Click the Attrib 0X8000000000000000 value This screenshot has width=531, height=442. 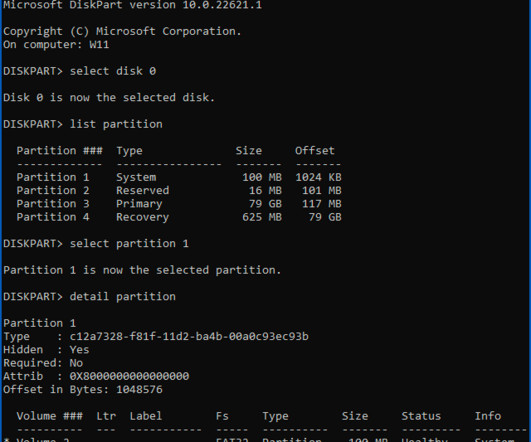pos(129,376)
